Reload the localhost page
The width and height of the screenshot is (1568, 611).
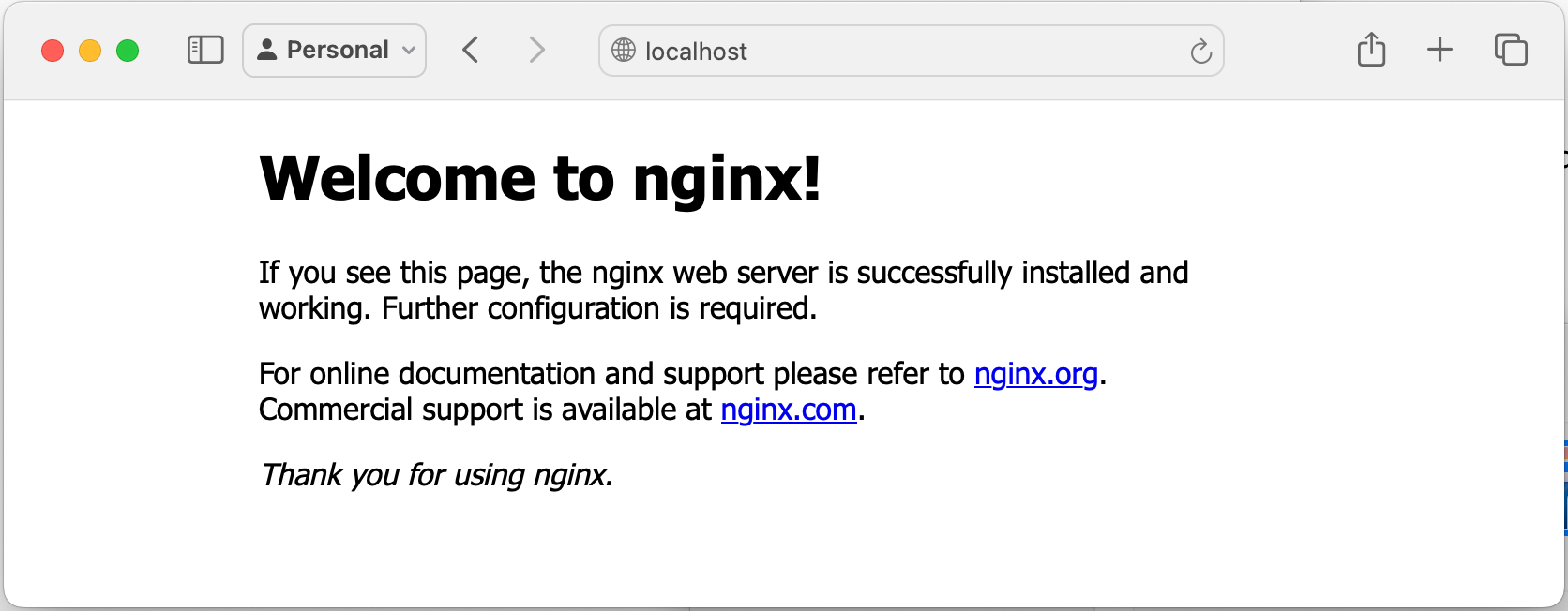(x=1201, y=52)
